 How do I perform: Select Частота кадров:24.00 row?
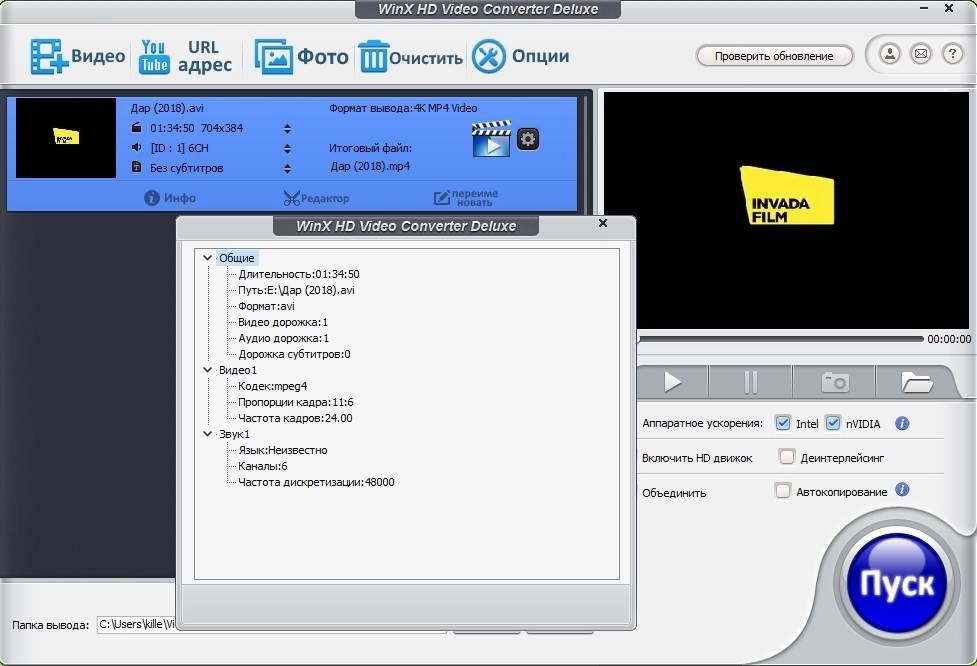tap(295, 418)
